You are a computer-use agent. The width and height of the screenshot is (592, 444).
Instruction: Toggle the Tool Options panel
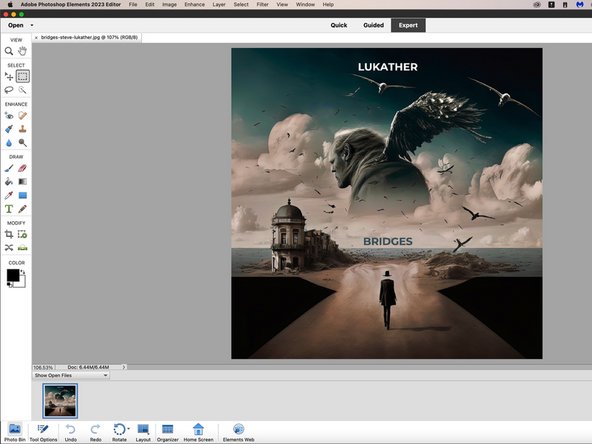(43, 433)
